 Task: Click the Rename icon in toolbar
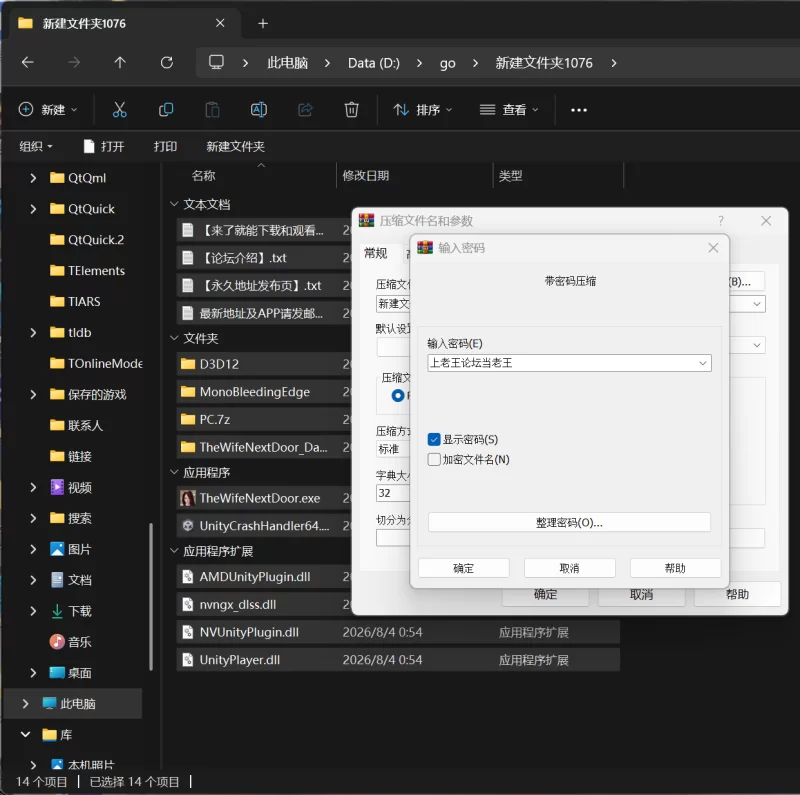pyautogui.click(x=259, y=110)
